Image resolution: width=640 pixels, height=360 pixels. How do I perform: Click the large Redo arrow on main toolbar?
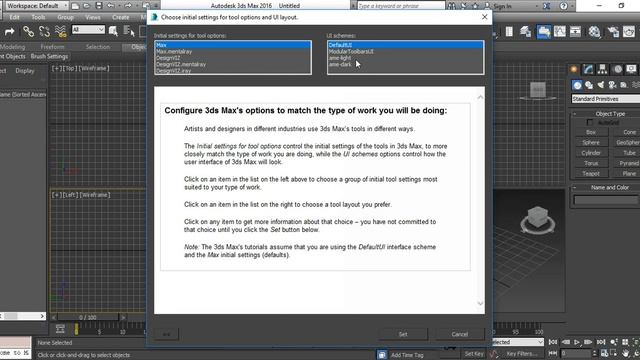pyautogui.click(x=9, y=31)
